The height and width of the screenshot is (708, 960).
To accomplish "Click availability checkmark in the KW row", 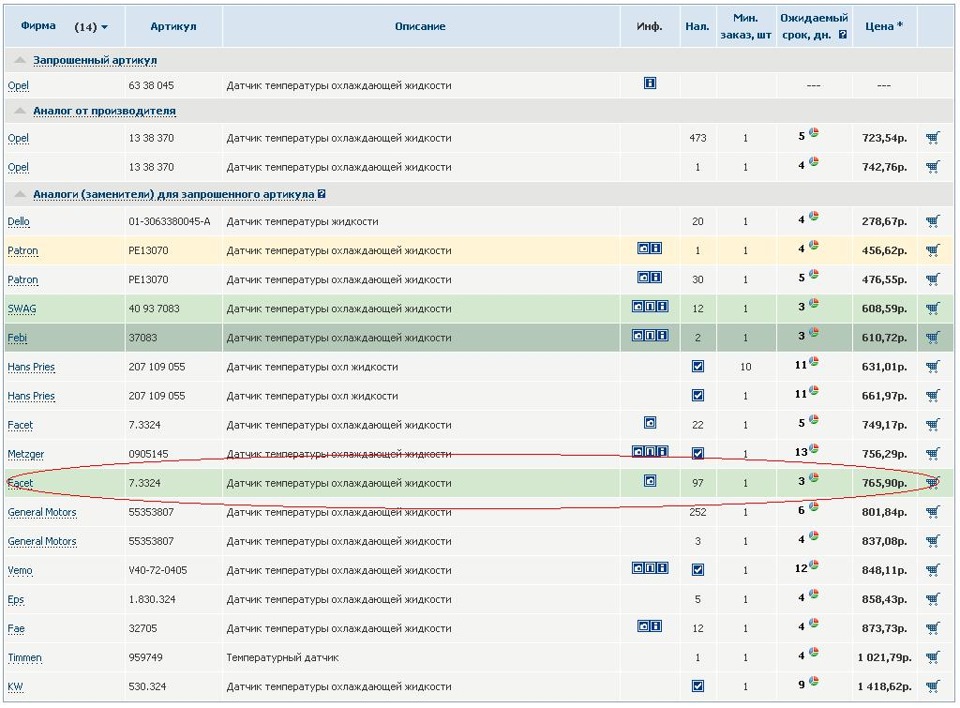I will click(x=698, y=686).
